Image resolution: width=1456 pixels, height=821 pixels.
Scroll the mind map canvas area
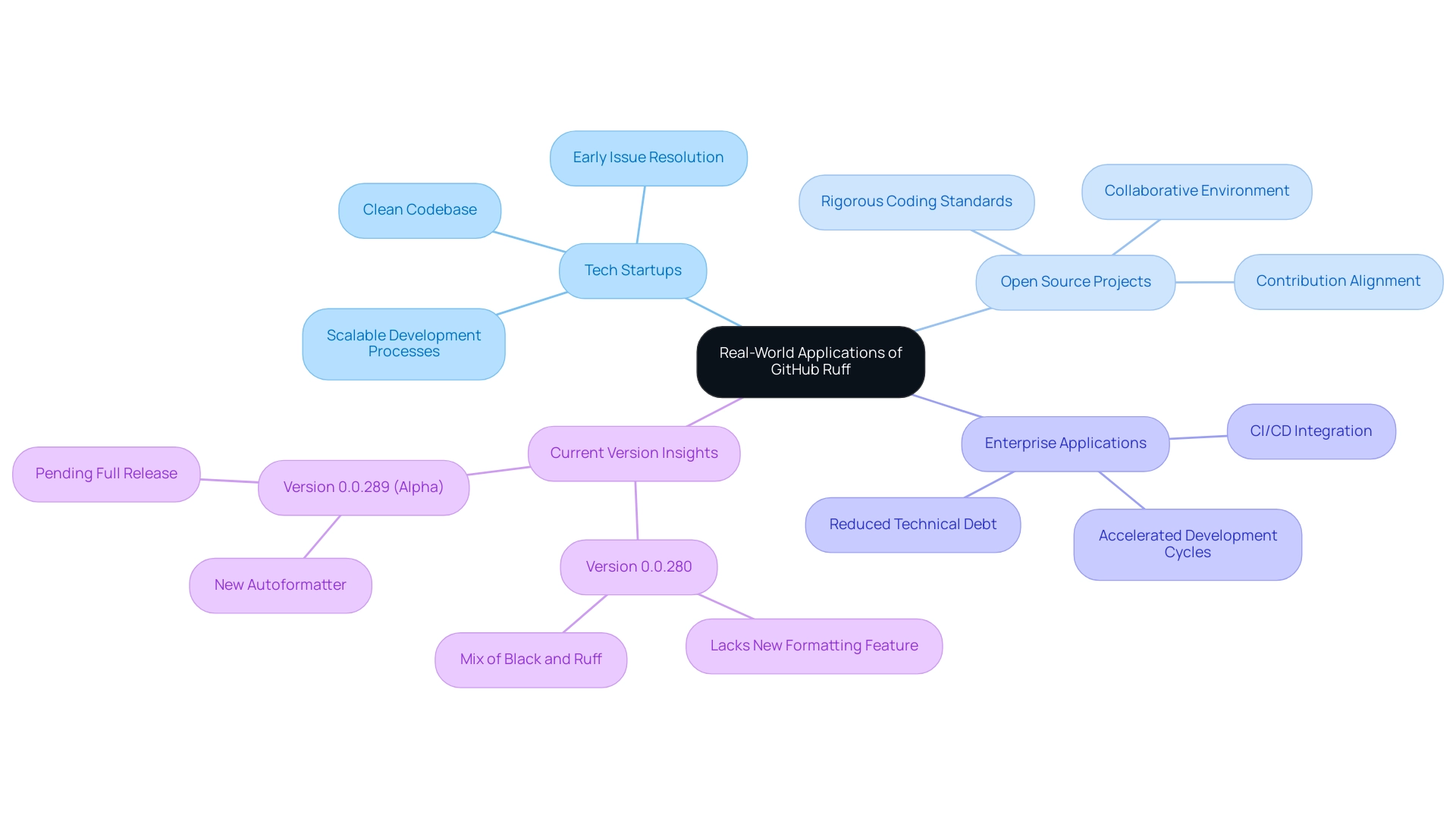(728, 410)
